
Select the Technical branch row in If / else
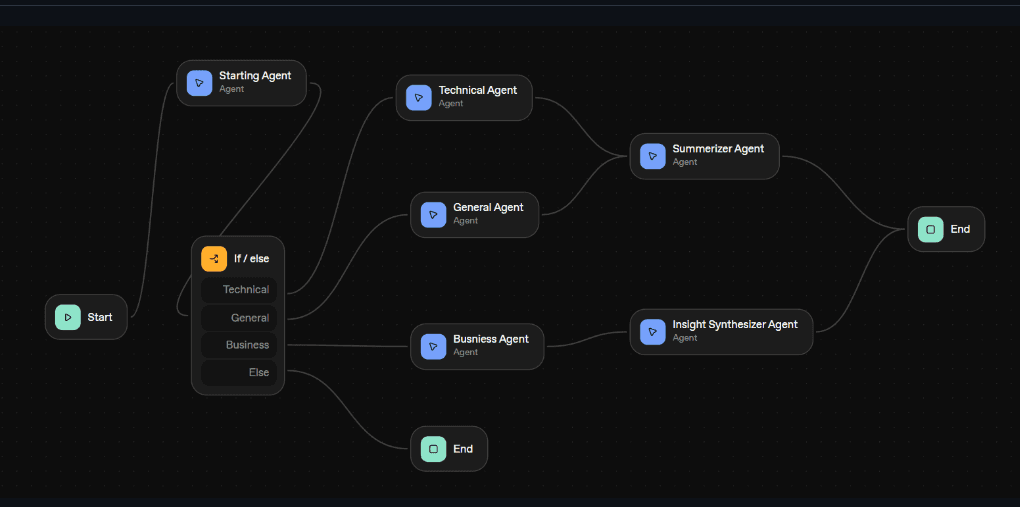[x=239, y=290]
